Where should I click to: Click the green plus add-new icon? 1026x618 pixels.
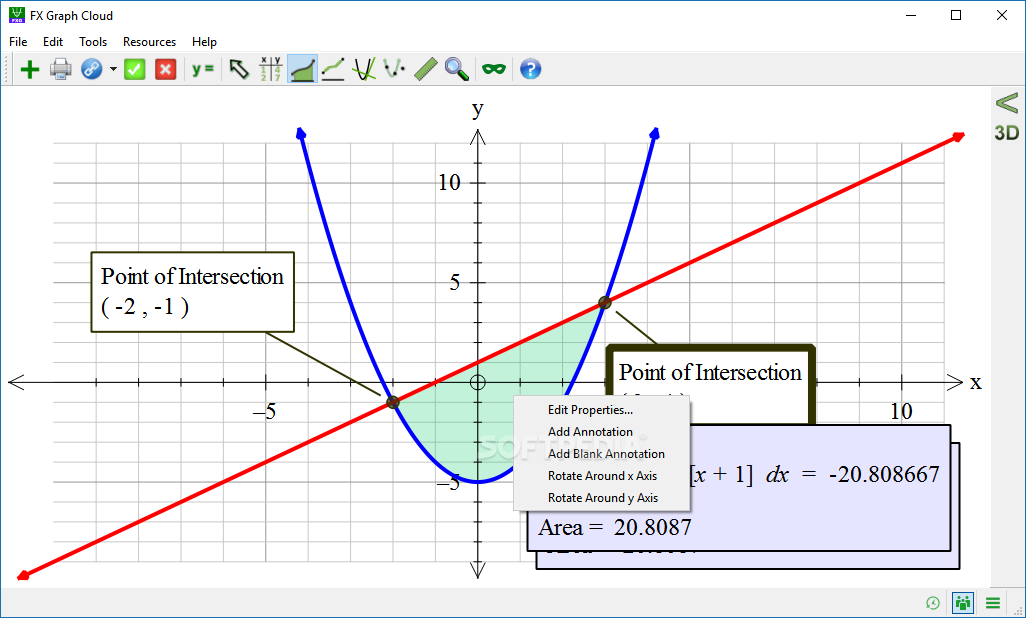29,69
